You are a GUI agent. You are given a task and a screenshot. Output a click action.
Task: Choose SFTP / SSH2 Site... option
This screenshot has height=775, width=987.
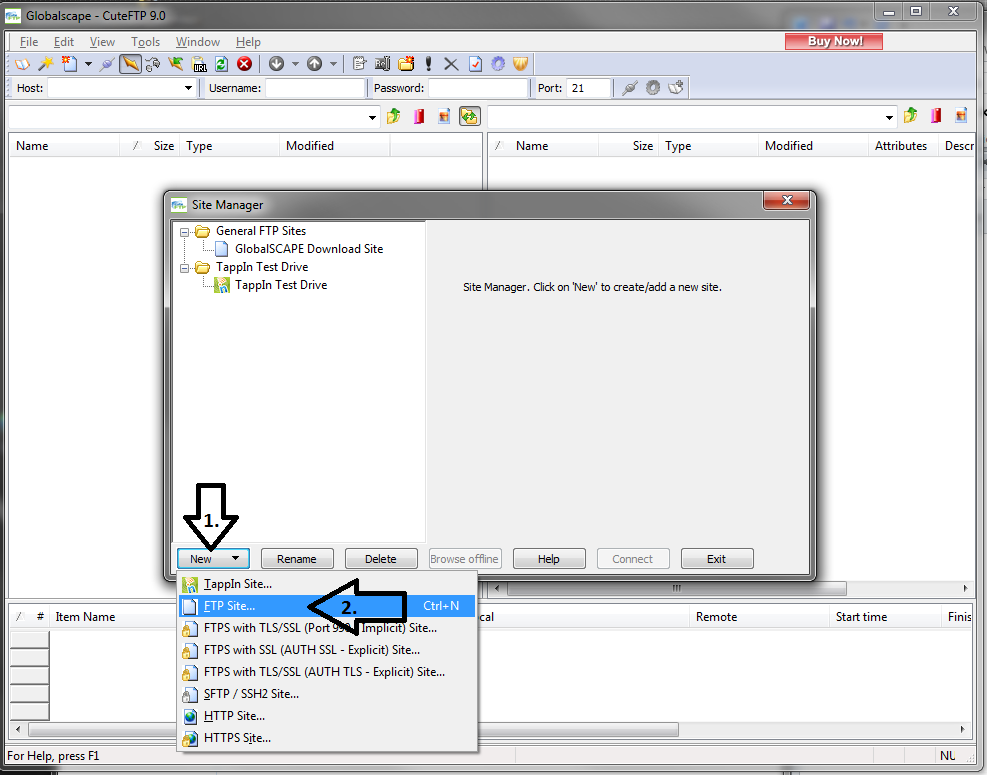(327, 694)
